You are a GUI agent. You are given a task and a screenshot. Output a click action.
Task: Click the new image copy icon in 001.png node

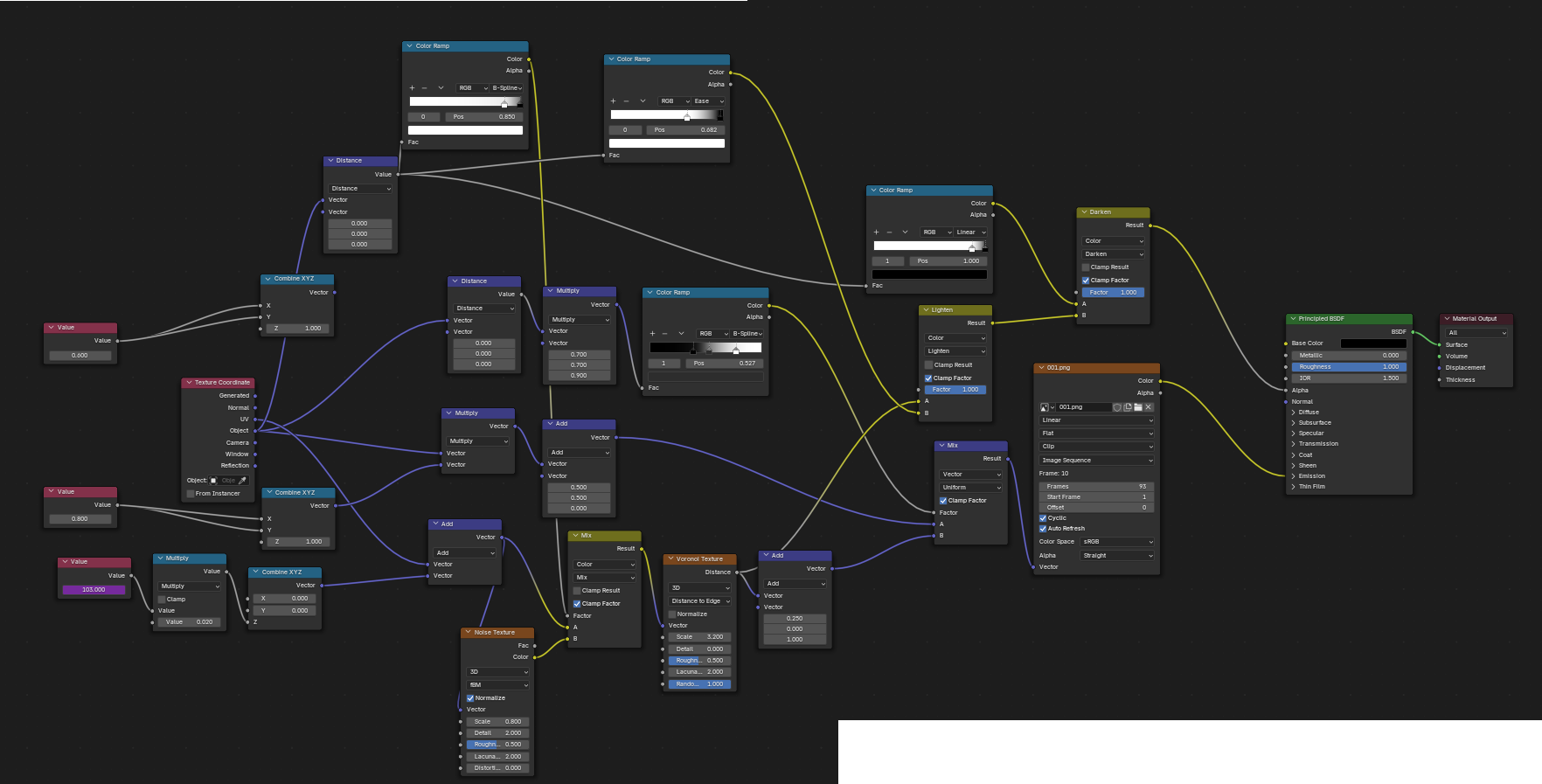(x=1128, y=407)
